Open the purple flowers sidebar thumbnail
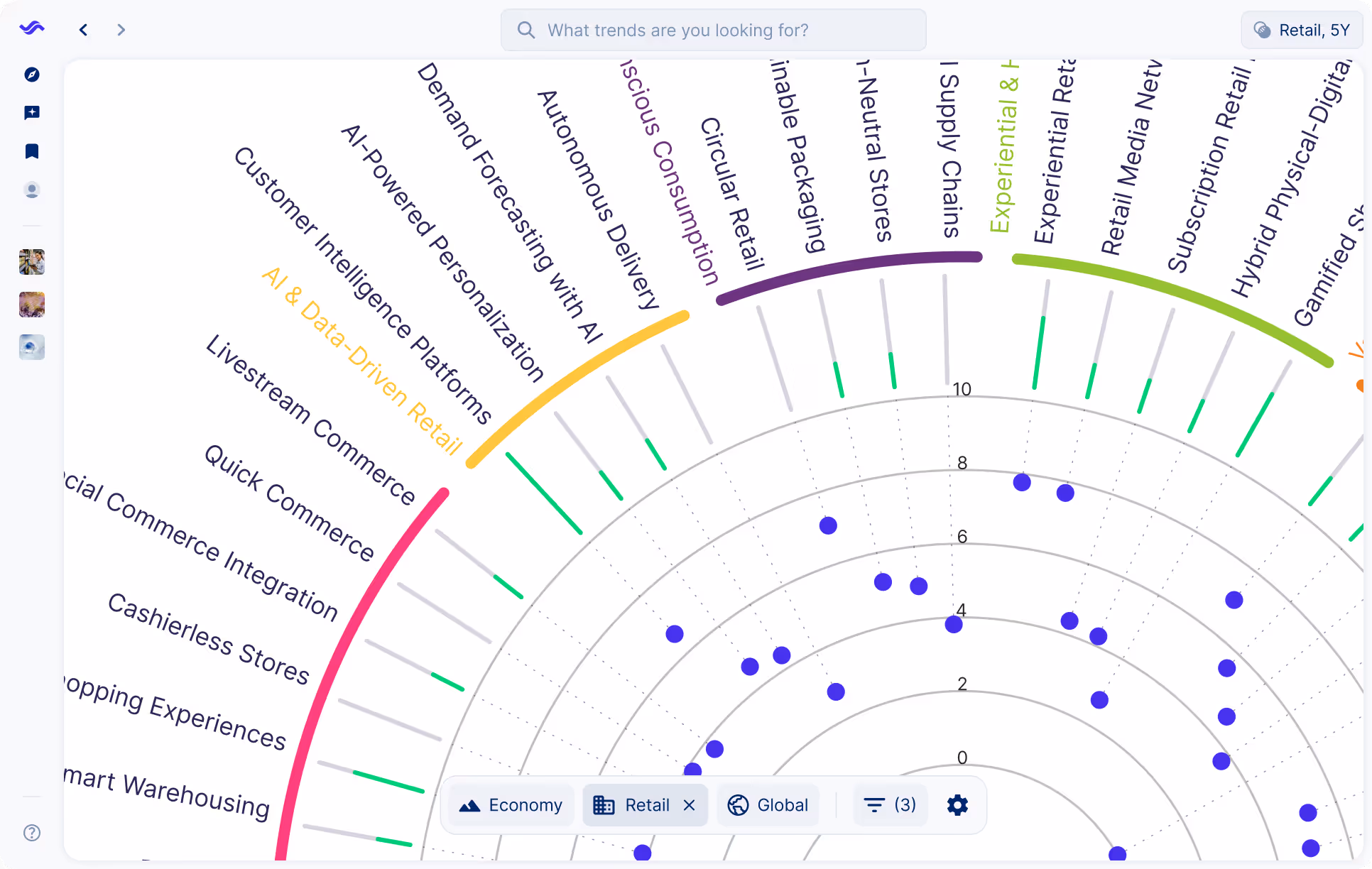The width and height of the screenshot is (1372, 869). tap(32, 305)
